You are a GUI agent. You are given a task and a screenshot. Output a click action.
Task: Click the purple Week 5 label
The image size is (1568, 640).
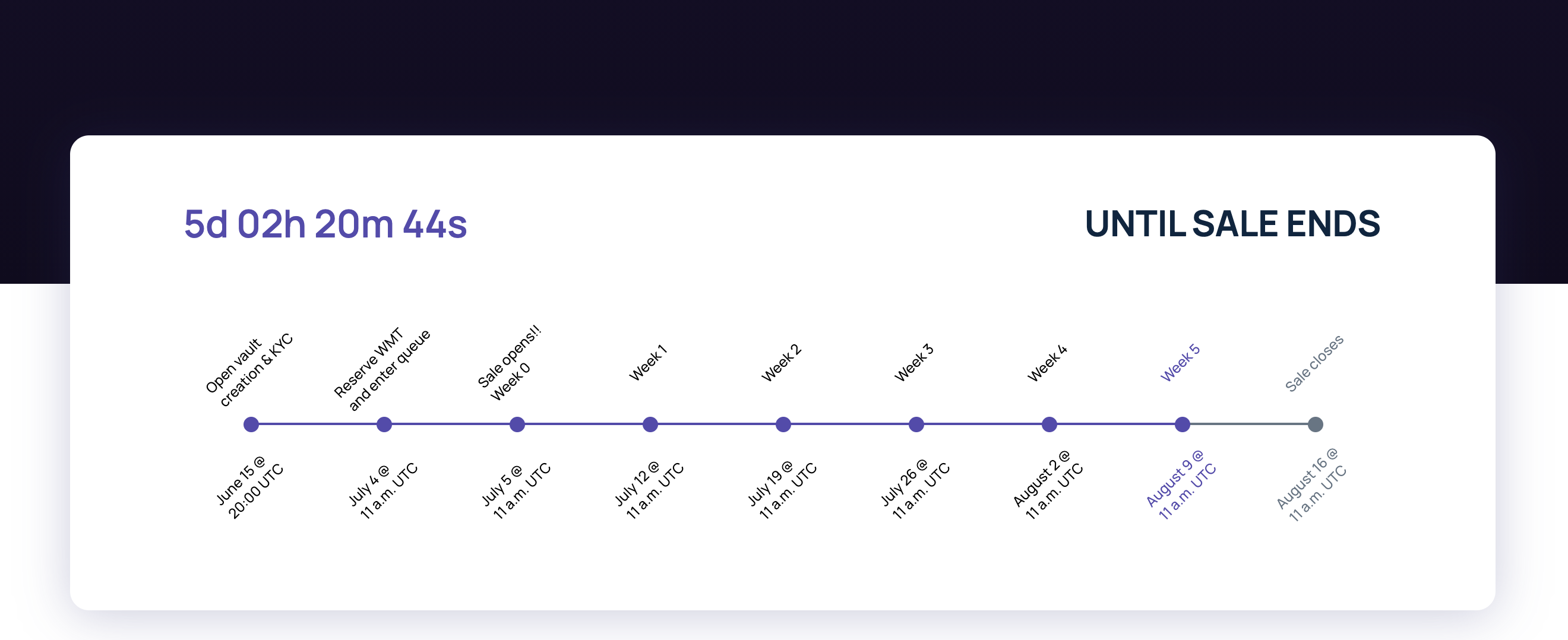click(x=1180, y=363)
